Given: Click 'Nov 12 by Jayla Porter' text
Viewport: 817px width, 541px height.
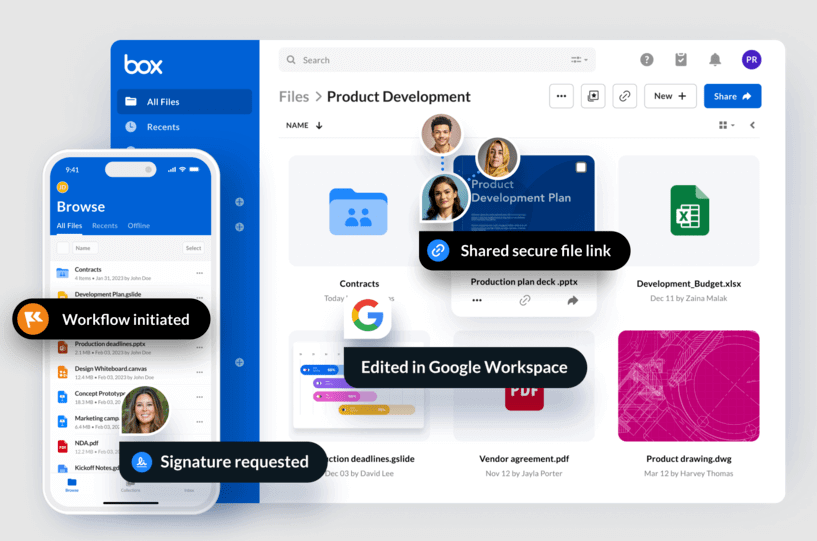Looking at the screenshot, I should 524,473.
